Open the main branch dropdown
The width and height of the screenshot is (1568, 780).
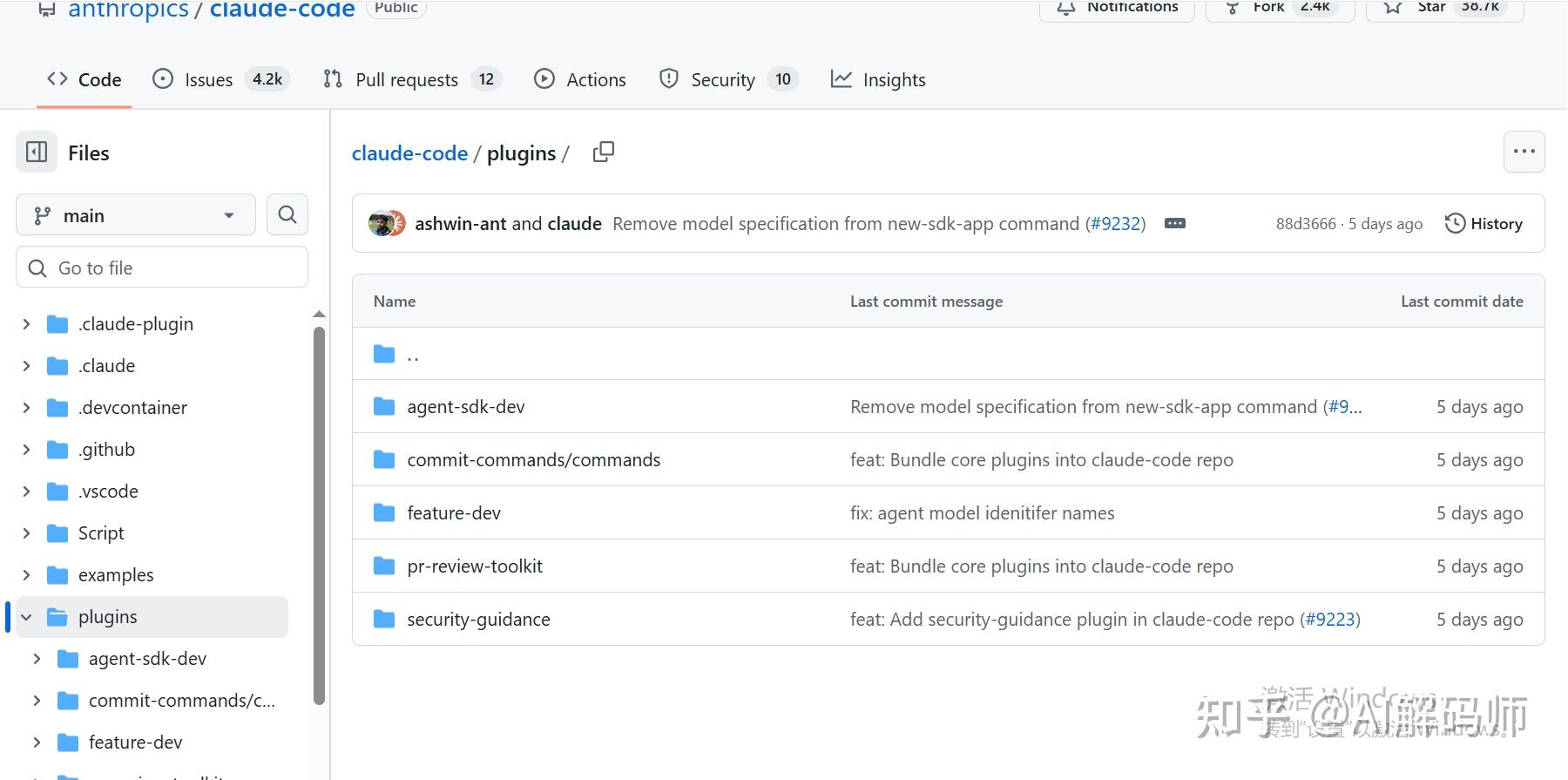135,215
